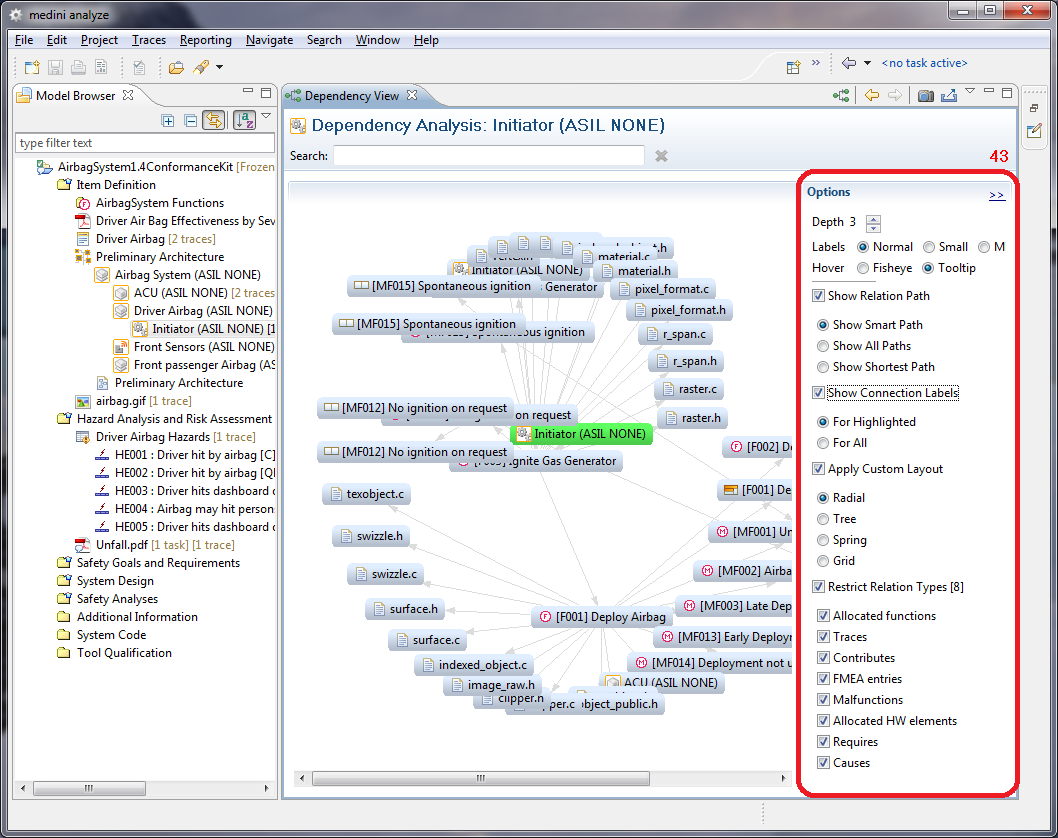Open the Traces menu
This screenshot has width=1058, height=838.
click(x=148, y=40)
